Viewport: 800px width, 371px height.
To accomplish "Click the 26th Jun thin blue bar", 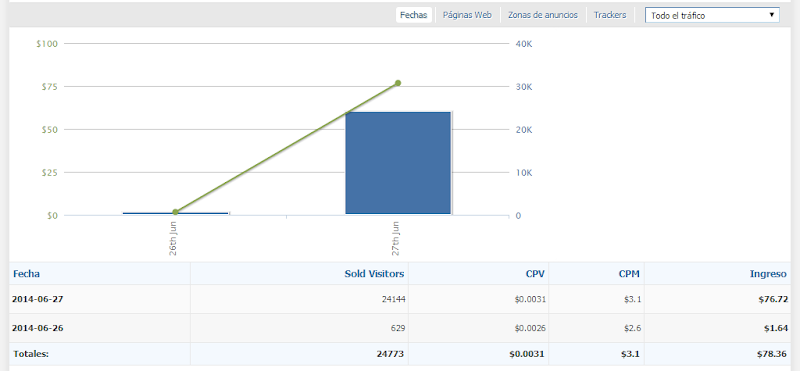I will click(176, 213).
